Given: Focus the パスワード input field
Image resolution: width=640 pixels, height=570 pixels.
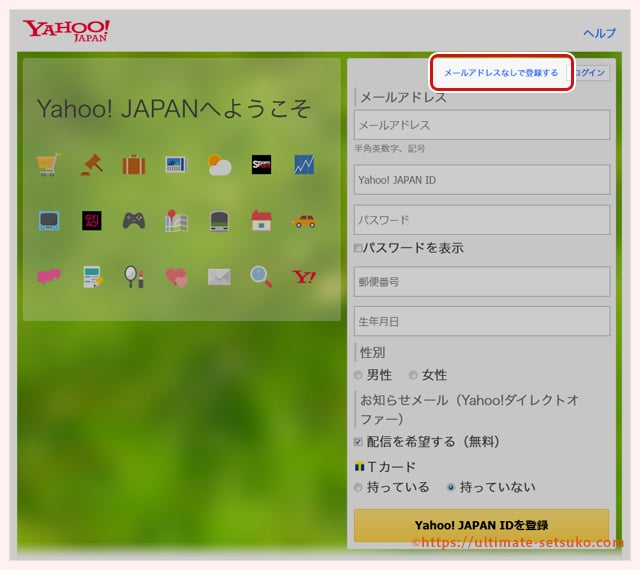Looking at the screenshot, I should pos(482,220).
